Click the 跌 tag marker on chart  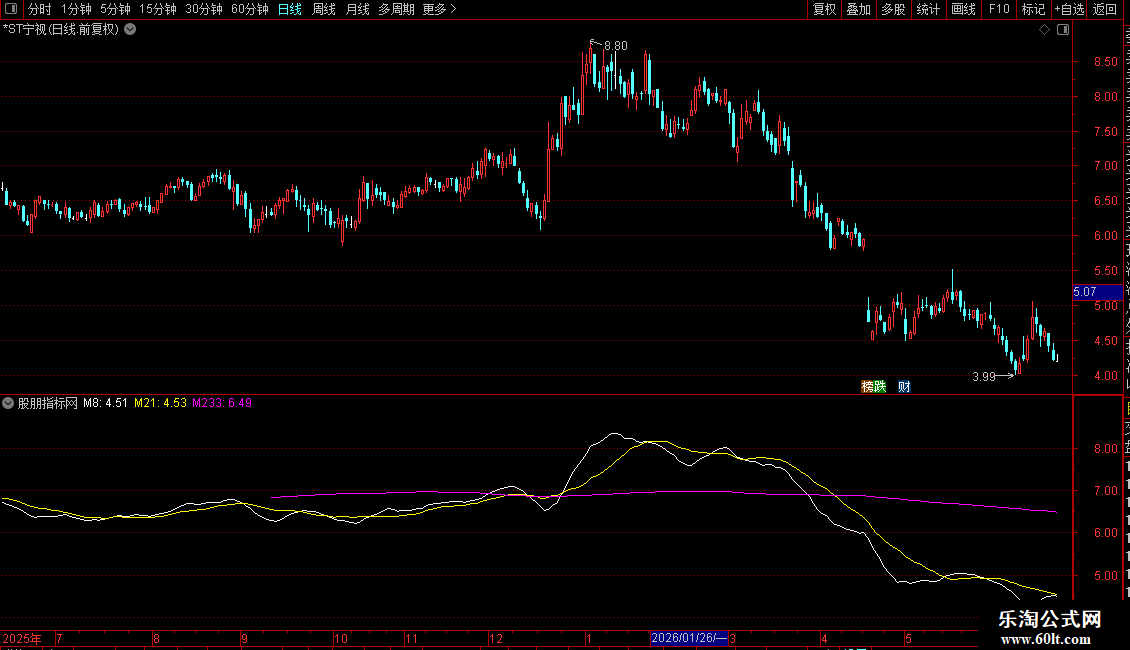880,387
